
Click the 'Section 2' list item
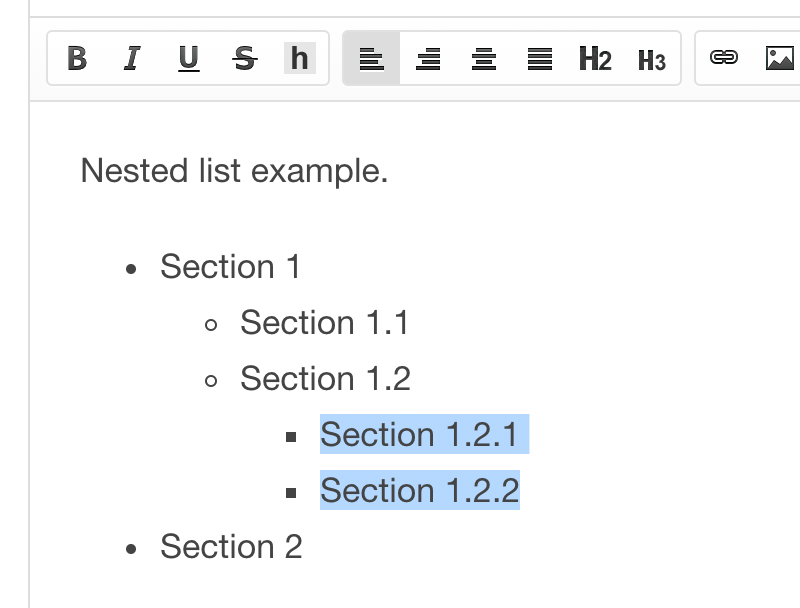[231, 547]
